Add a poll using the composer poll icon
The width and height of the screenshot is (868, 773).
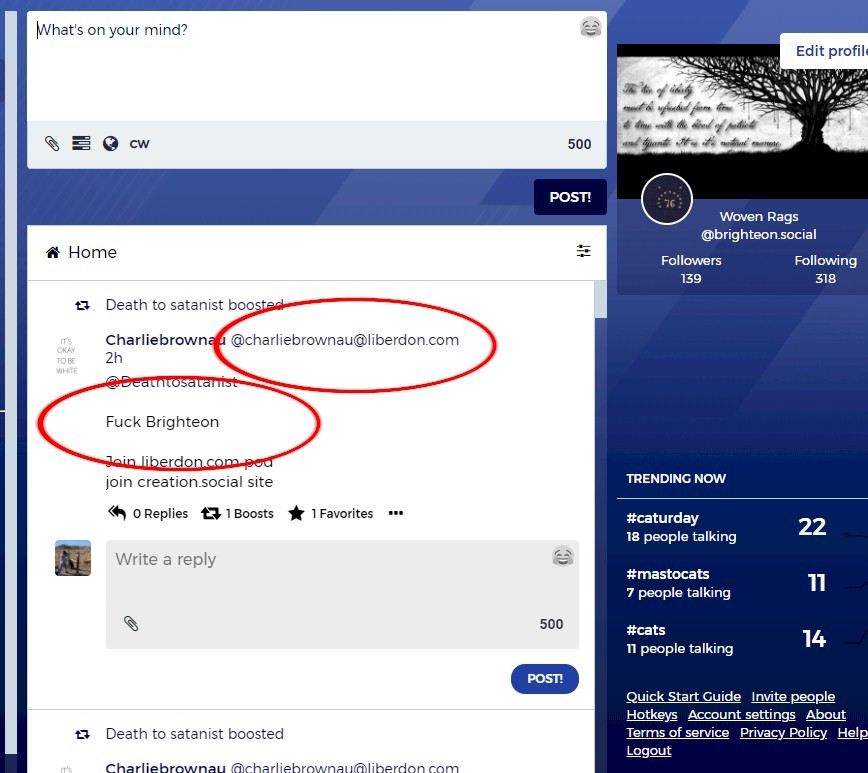[x=81, y=144]
